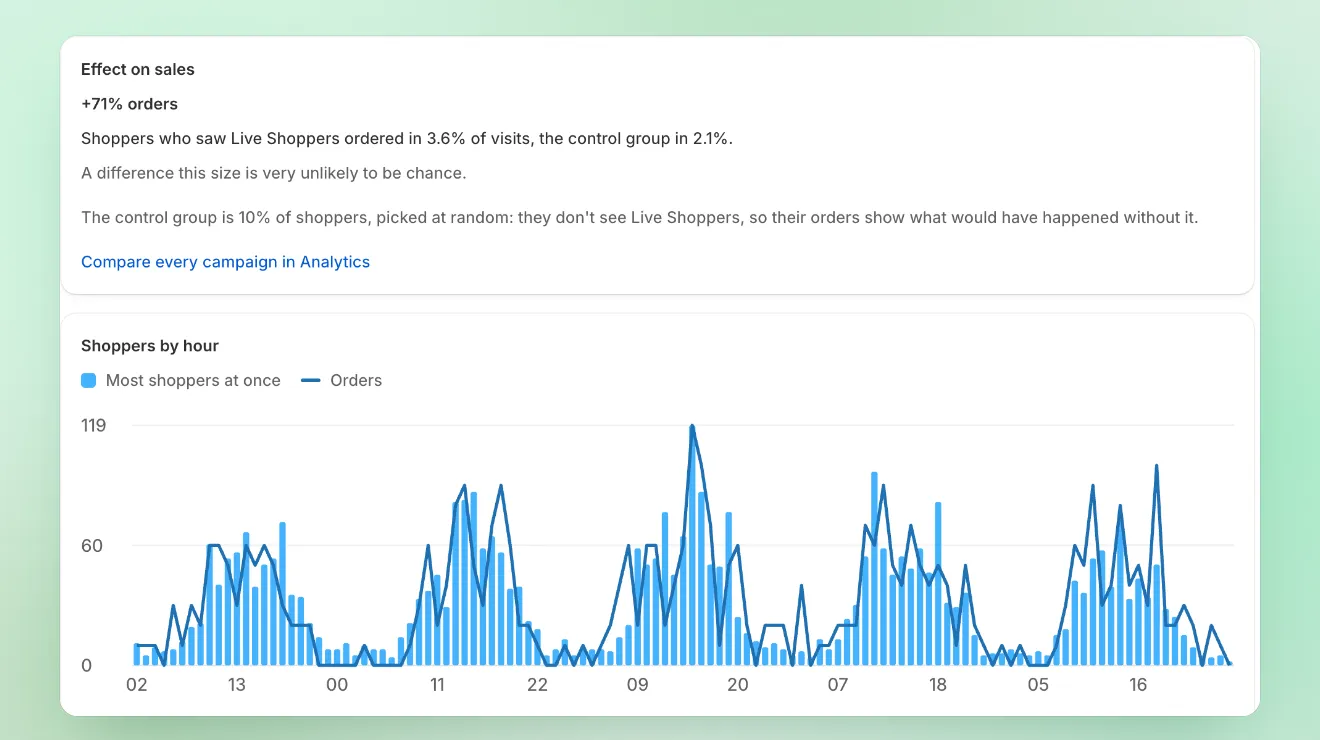Select the Orders legend label
The width and height of the screenshot is (1320, 740).
click(356, 380)
